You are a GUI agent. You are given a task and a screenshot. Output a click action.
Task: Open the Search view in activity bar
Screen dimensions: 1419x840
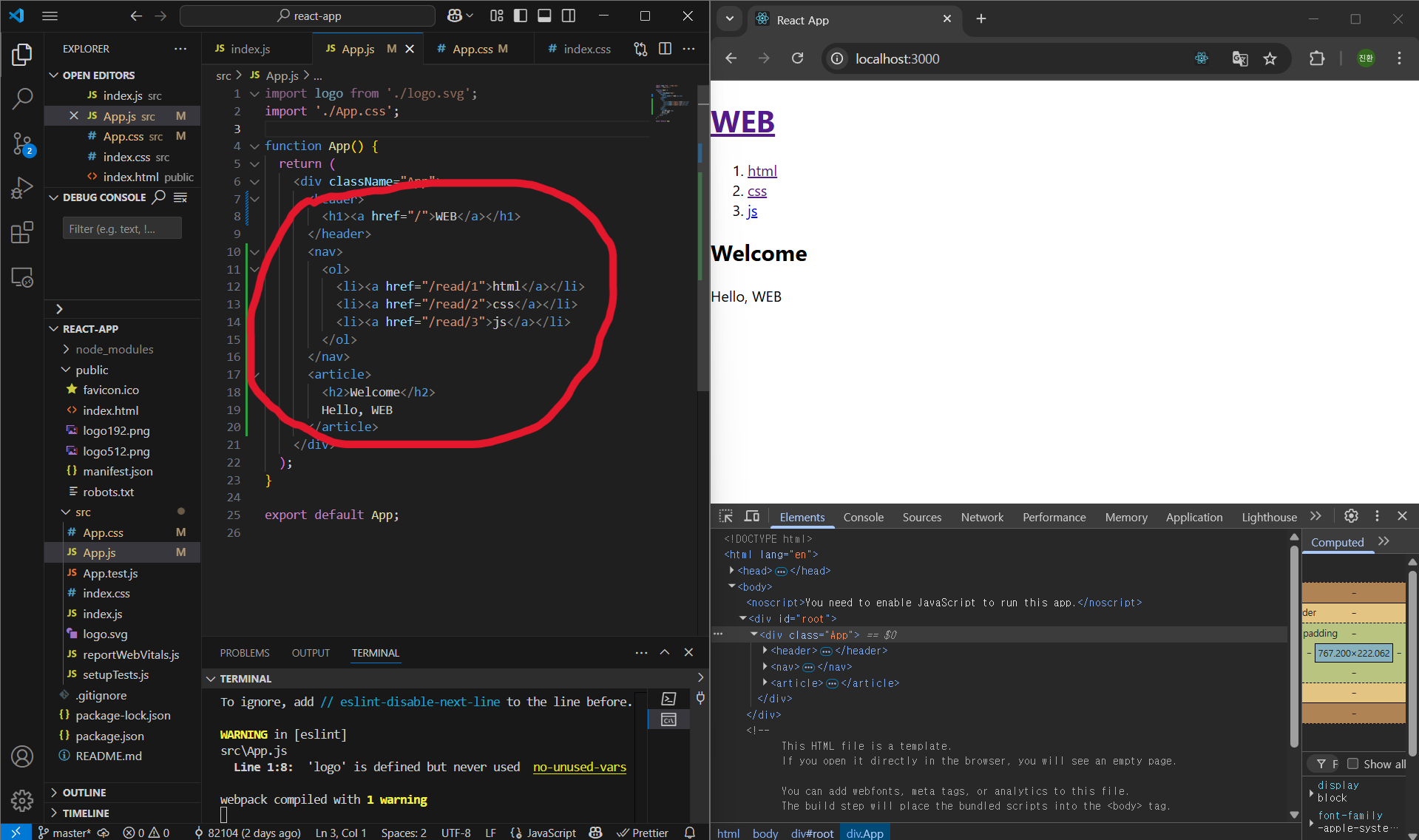coord(22,98)
